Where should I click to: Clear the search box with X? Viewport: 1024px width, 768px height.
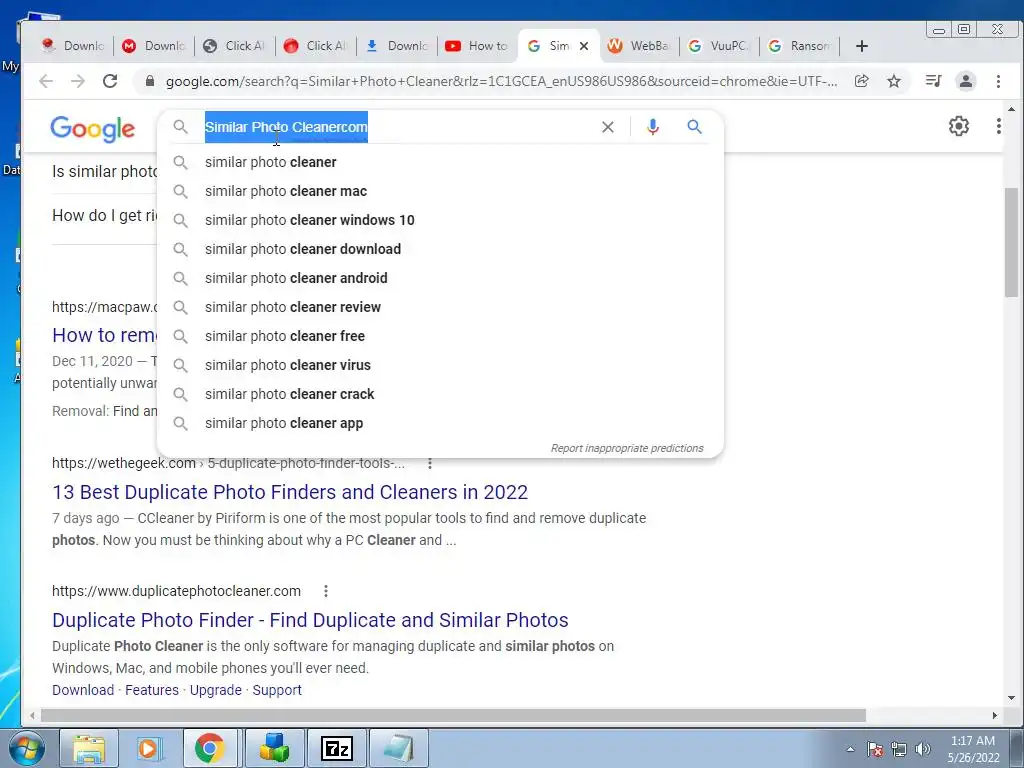coord(607,127)
